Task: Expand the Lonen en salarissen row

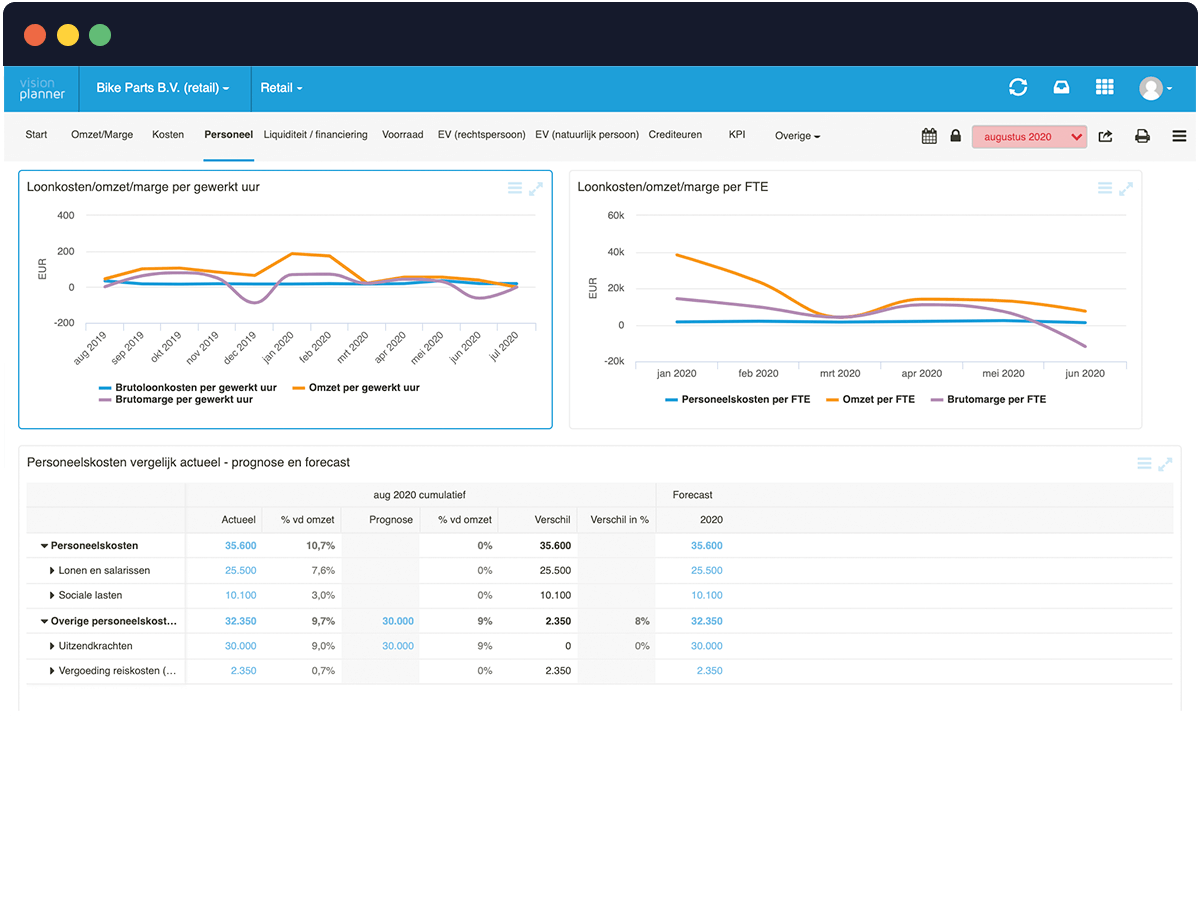Action: point(52,571)
